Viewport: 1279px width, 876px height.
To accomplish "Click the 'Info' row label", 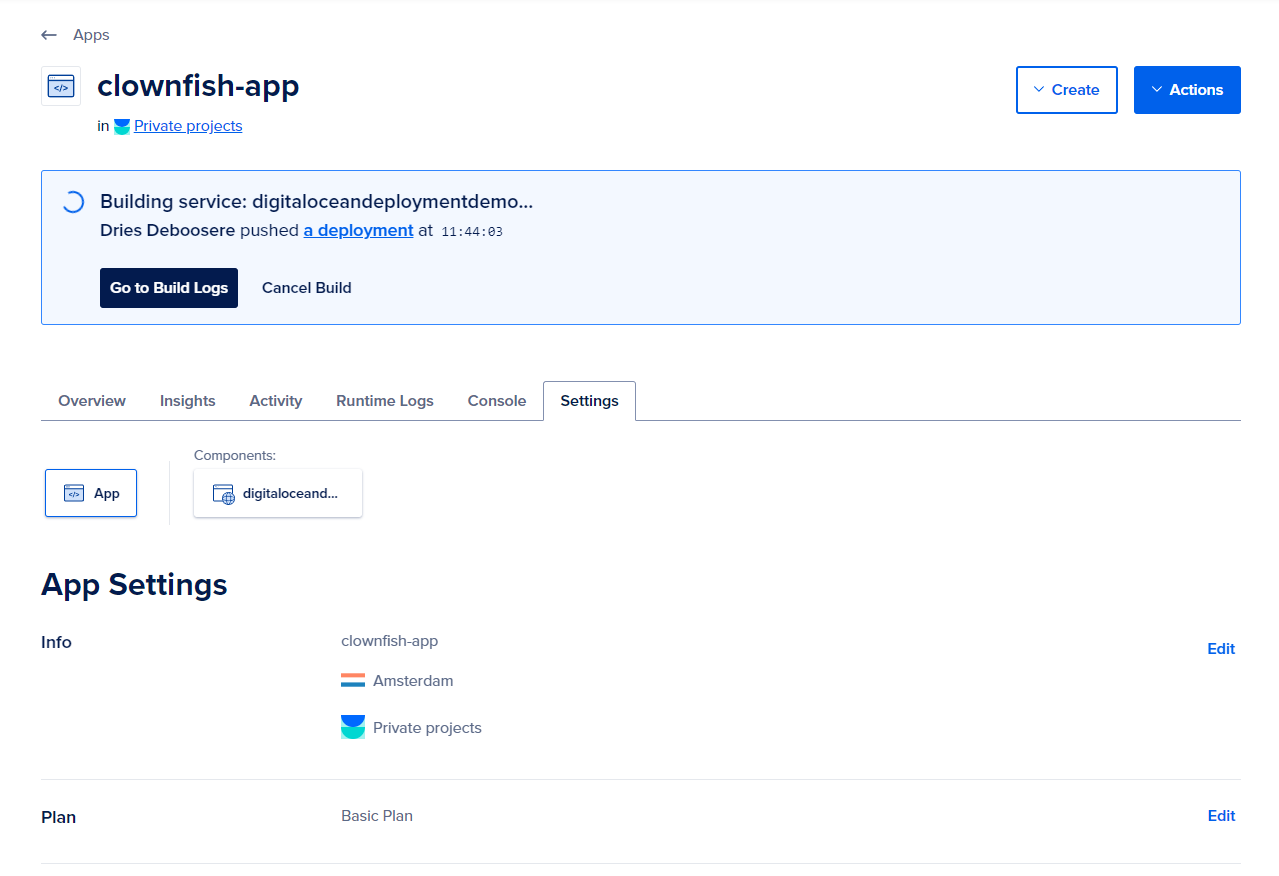I will point(56,642).
